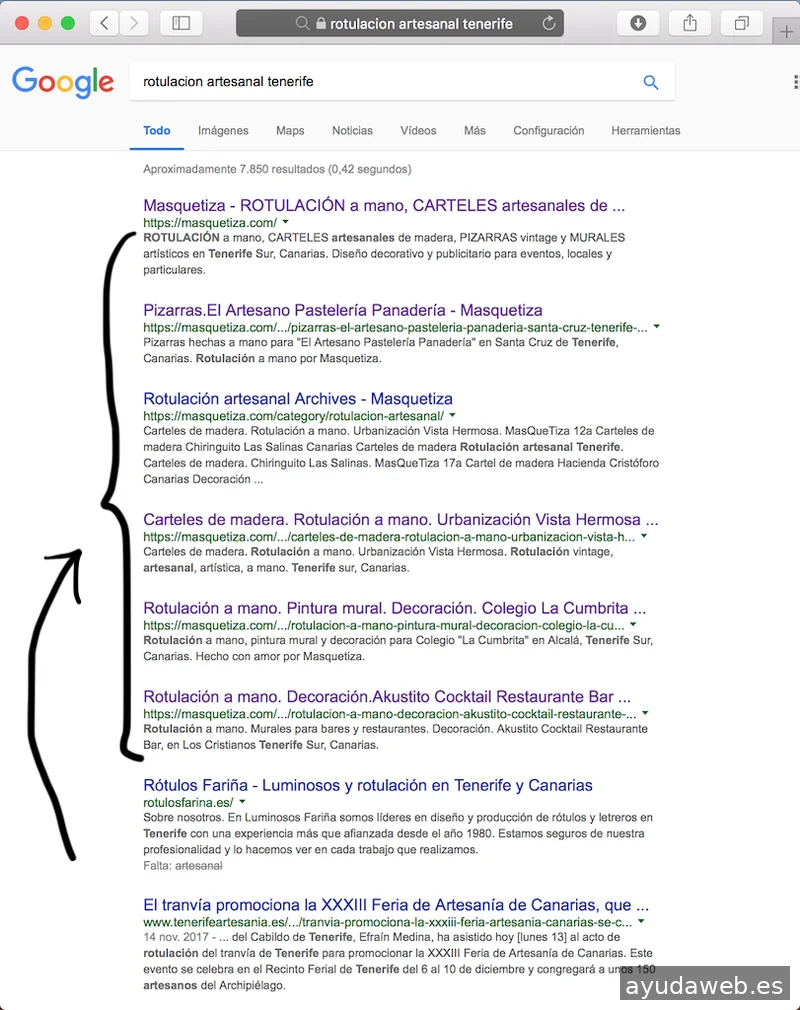Open dropdown arrow beside rotulosfarina.es/ URL
Image resolution: width=800 pixels, height=1010 pixels.
pos(242,802)
